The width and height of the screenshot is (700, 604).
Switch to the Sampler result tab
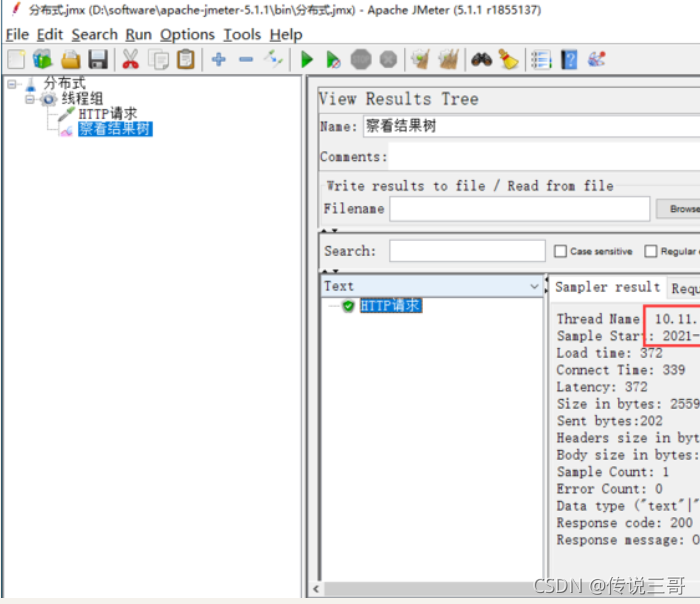608,287
